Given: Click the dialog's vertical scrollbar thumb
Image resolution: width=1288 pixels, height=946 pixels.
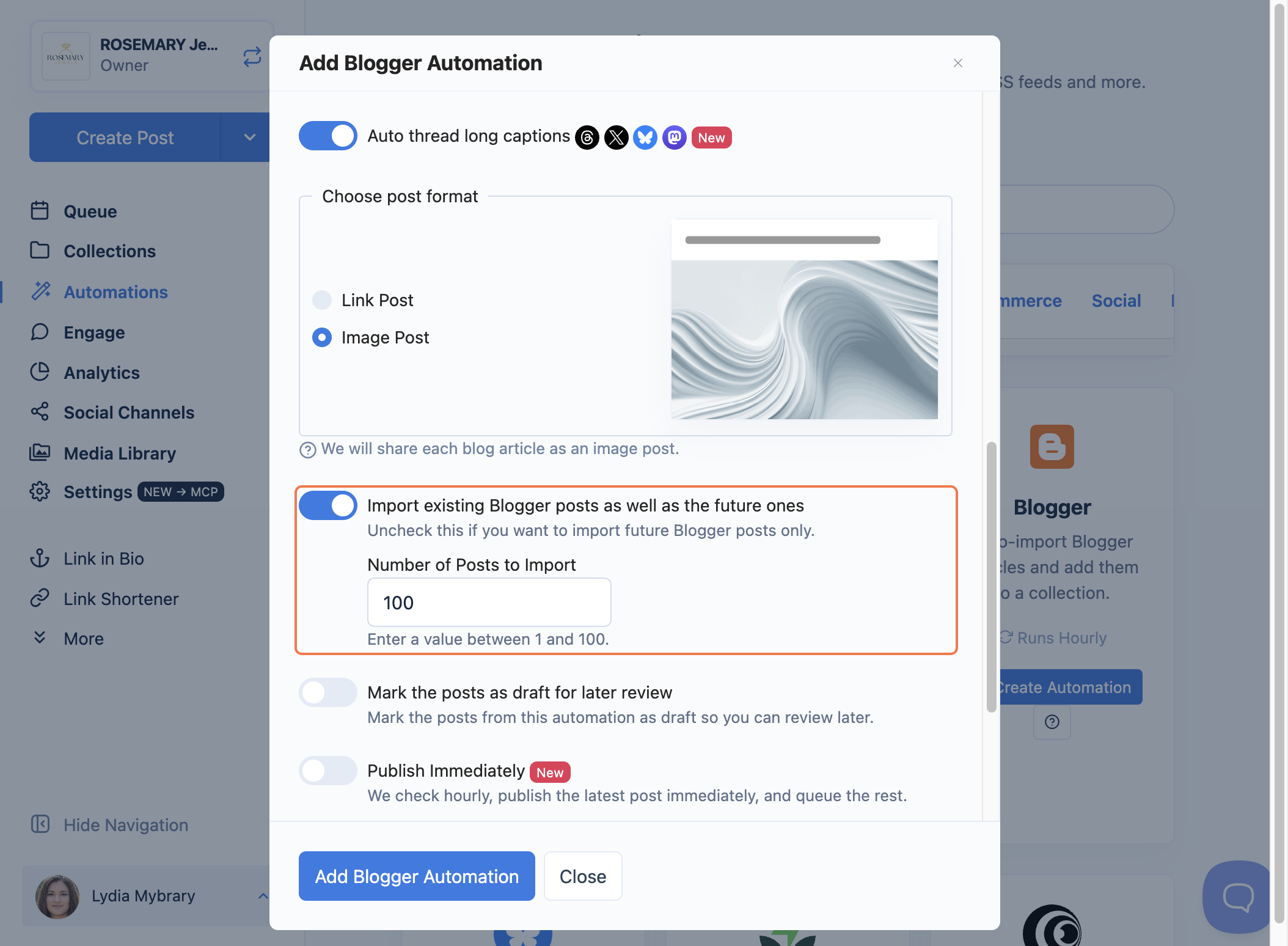Looking at the screenshot, I should pos(991,577).
